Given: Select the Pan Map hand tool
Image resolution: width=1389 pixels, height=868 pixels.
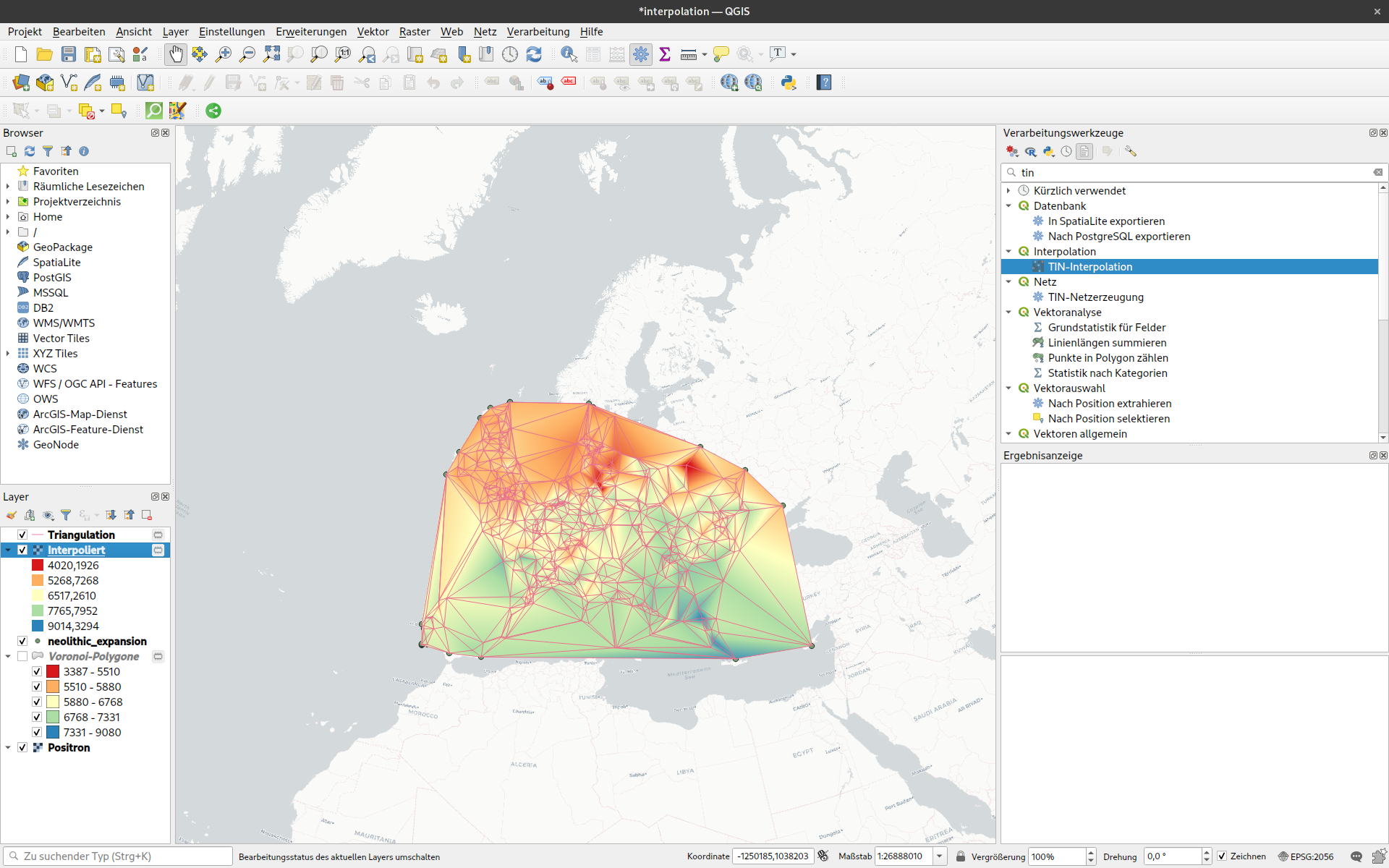Looking at the screenshot, I should [176, 54].
